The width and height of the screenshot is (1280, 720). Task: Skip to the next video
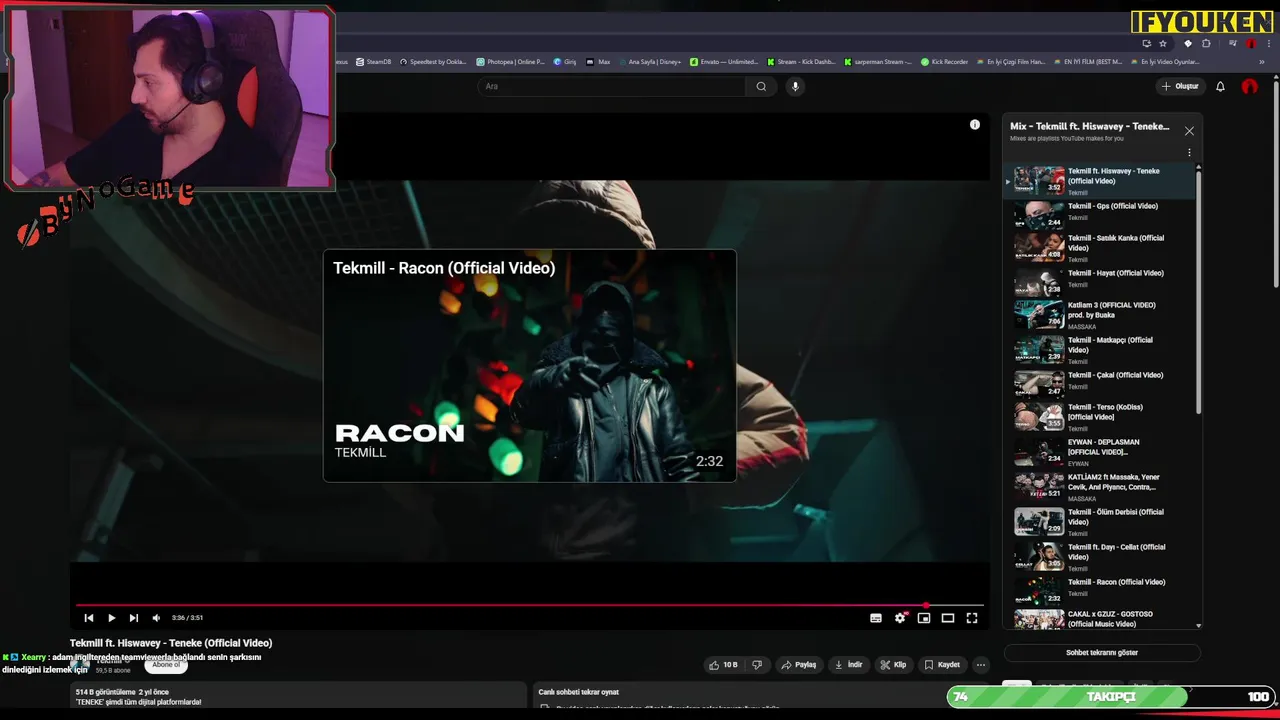click(133, 618)
